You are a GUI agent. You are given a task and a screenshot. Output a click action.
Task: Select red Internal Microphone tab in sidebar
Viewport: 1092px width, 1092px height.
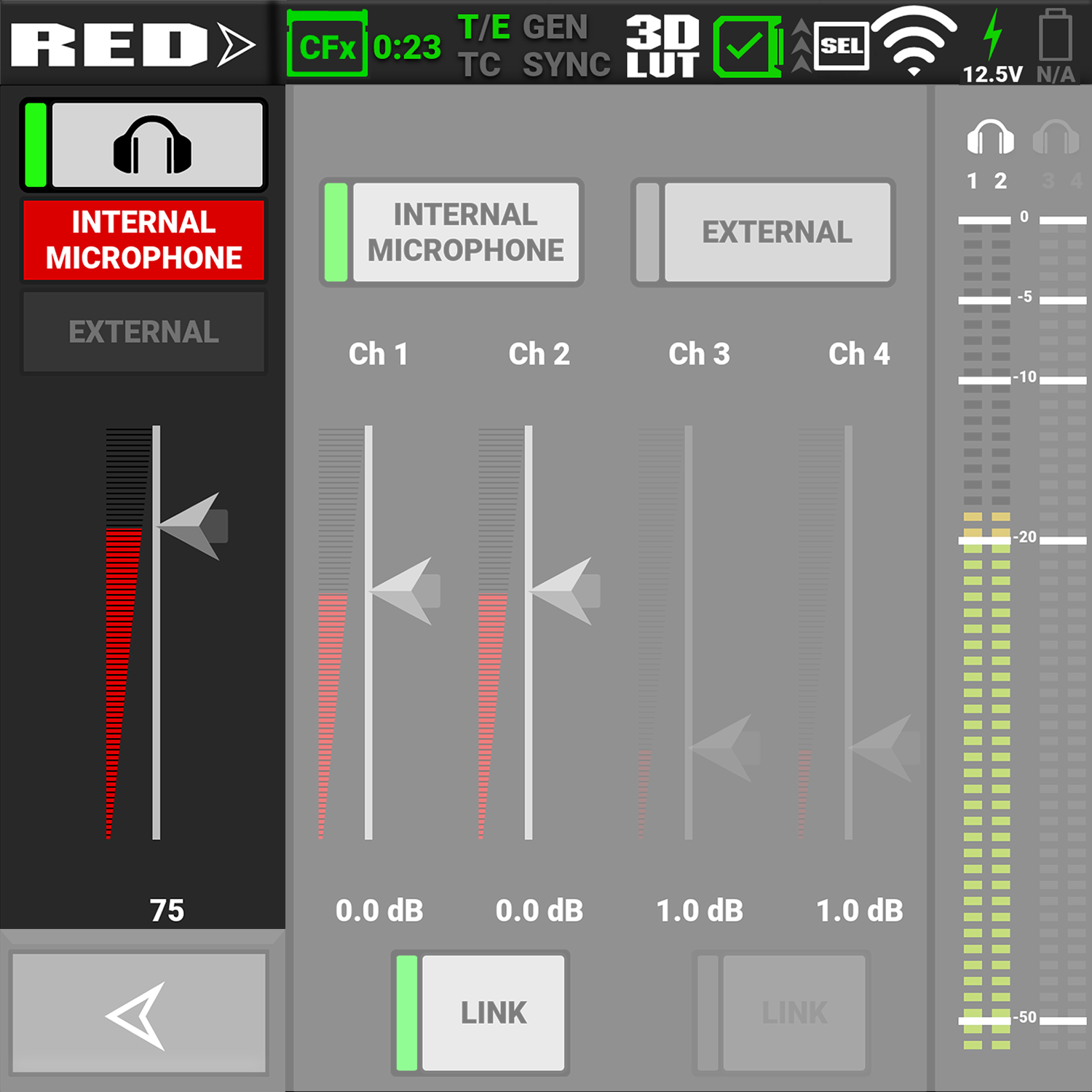tap(144, 240)
